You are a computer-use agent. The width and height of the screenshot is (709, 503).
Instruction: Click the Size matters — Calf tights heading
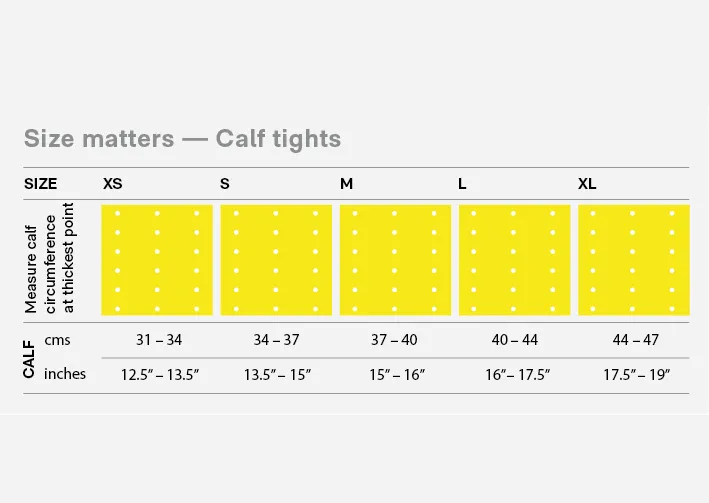point(182,139)
